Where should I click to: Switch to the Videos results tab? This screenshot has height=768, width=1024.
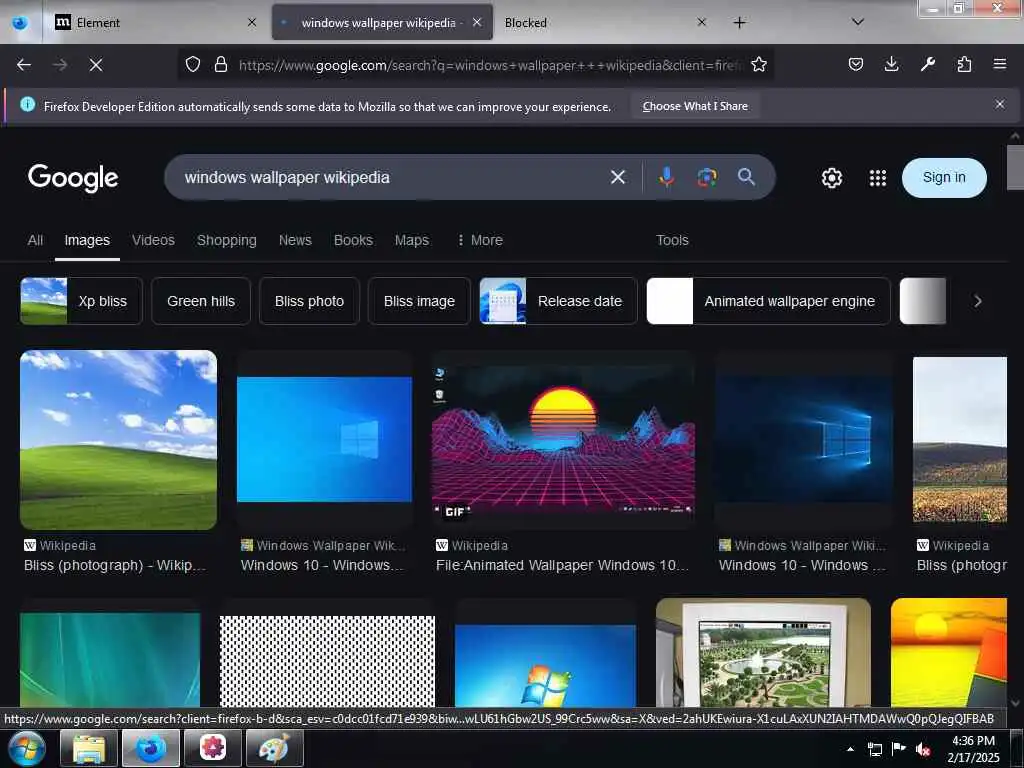point(153,240)
